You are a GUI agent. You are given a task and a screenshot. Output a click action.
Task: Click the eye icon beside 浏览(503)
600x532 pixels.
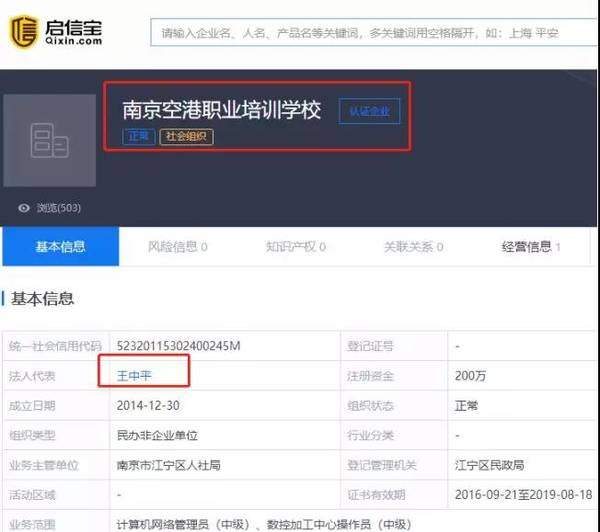point(24,208)
